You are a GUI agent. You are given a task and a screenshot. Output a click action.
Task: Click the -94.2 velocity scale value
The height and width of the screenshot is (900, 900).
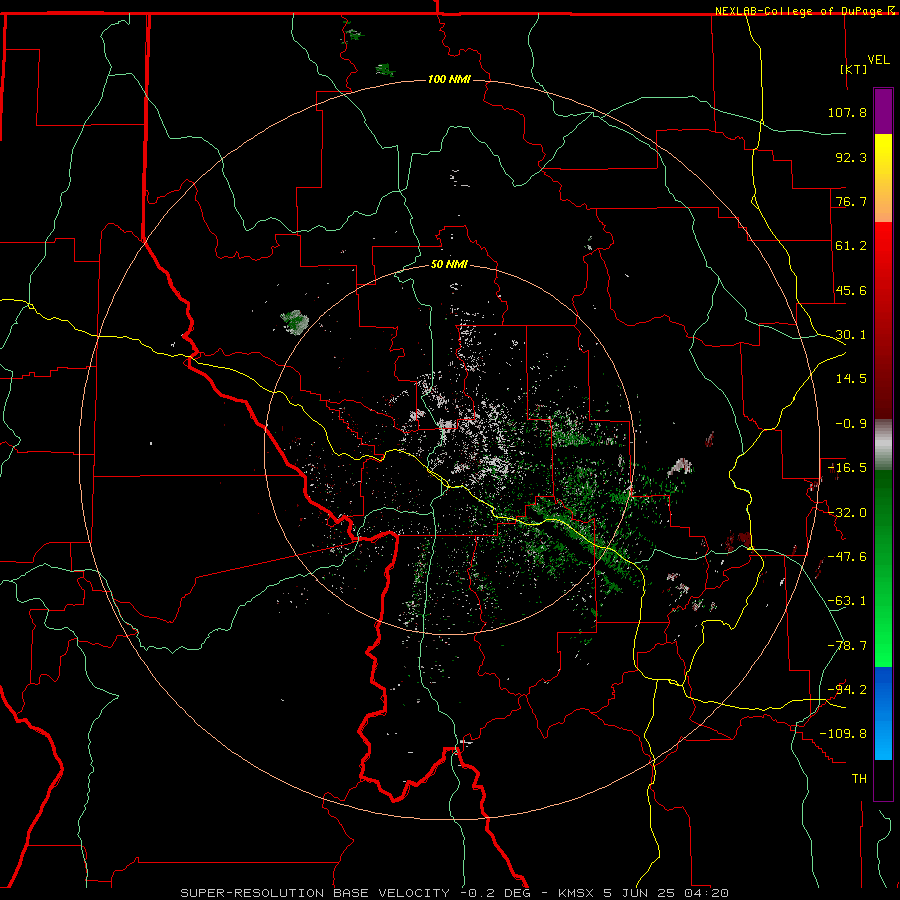point(847,690)
